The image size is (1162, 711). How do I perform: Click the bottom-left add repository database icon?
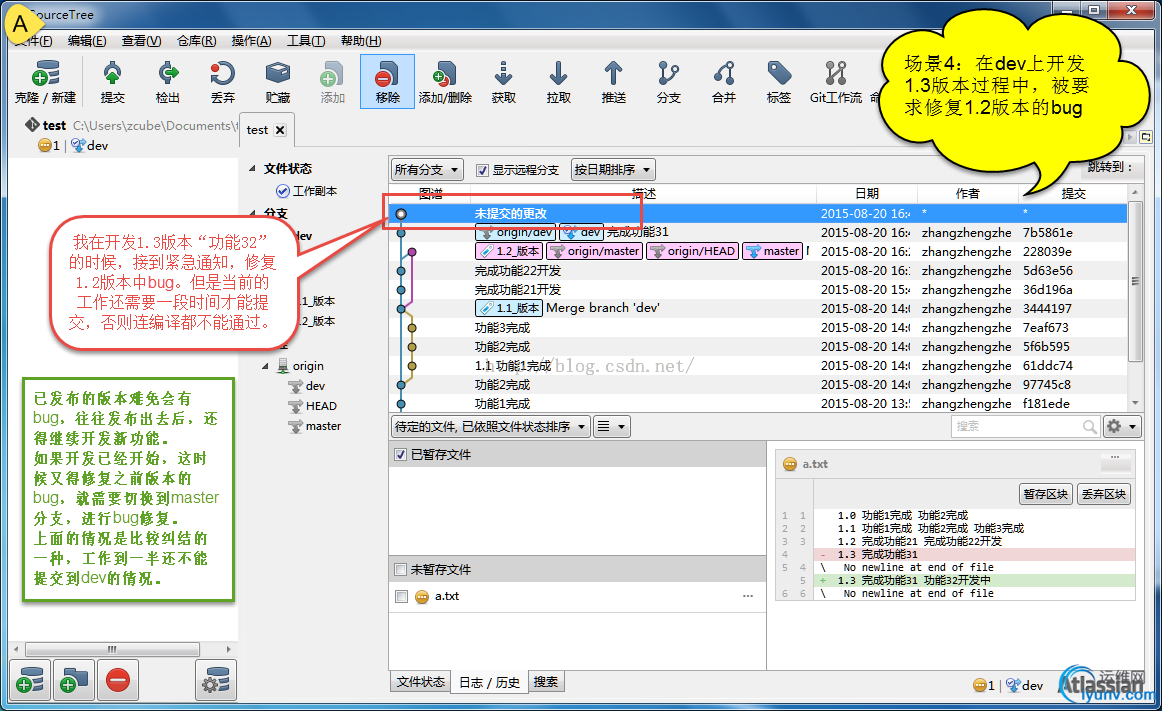click(x=30, y=680)
